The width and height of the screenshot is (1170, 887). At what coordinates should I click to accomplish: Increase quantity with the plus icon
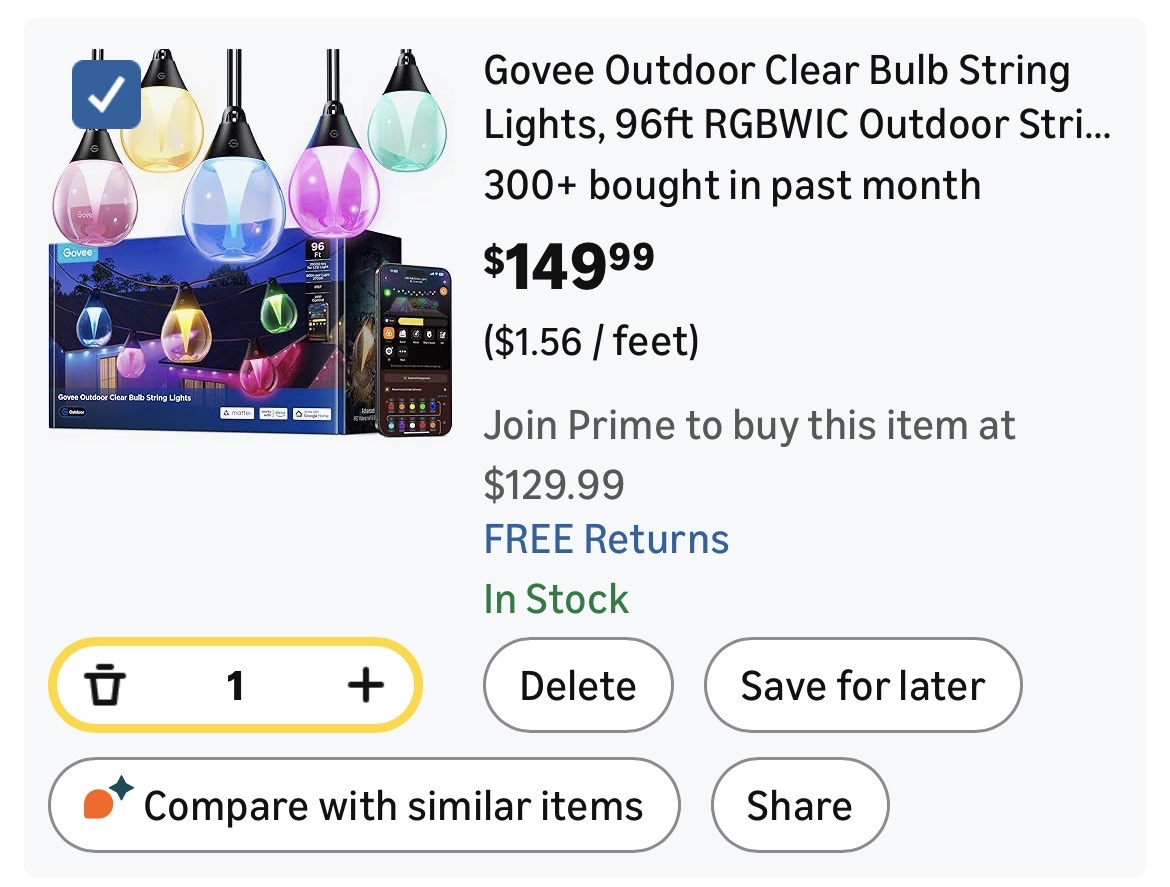click(x=365, y=686)
